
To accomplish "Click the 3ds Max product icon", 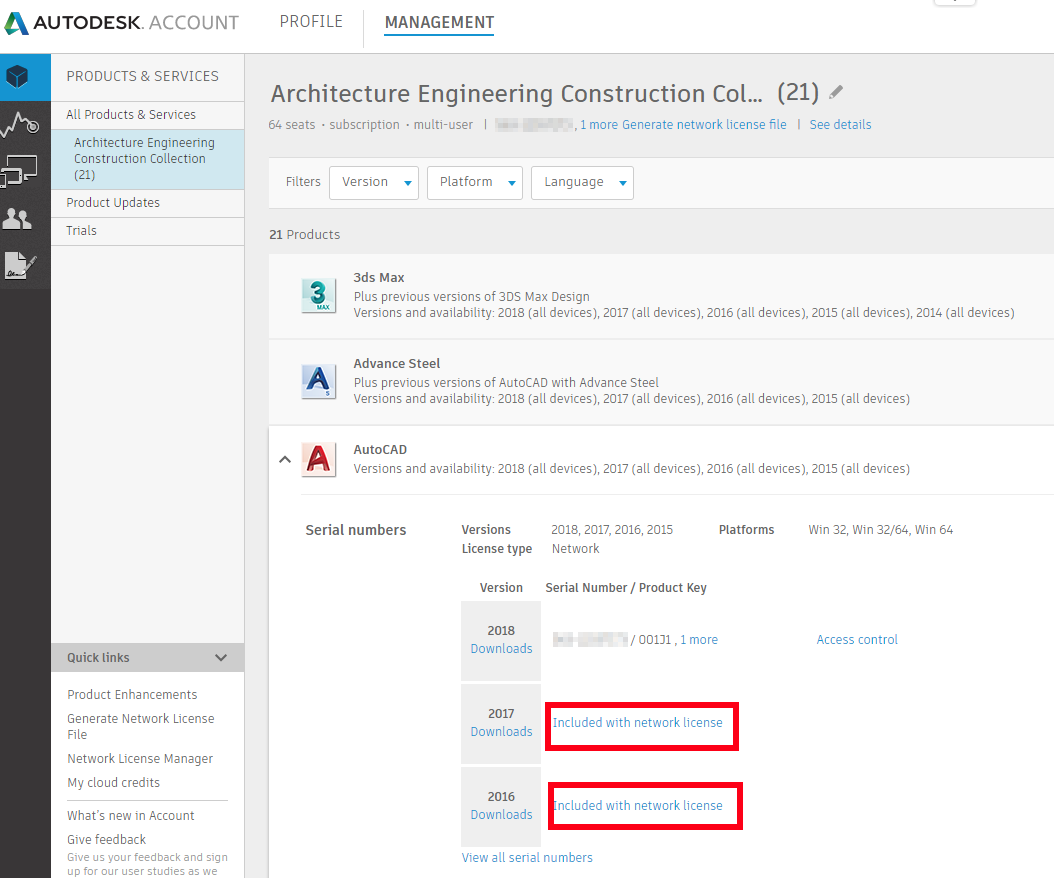I will (319, 295).
